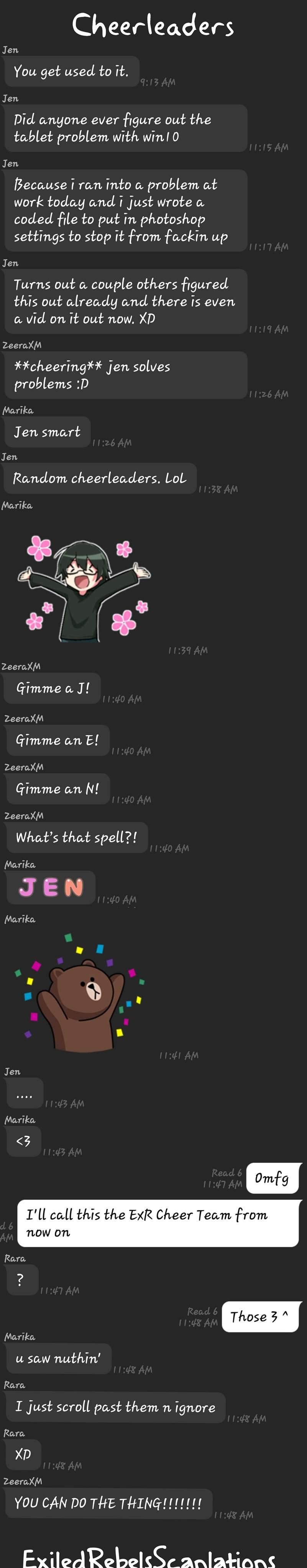Click the pink JEN letters sticker

pyautogui.click(x=51, y=887)
